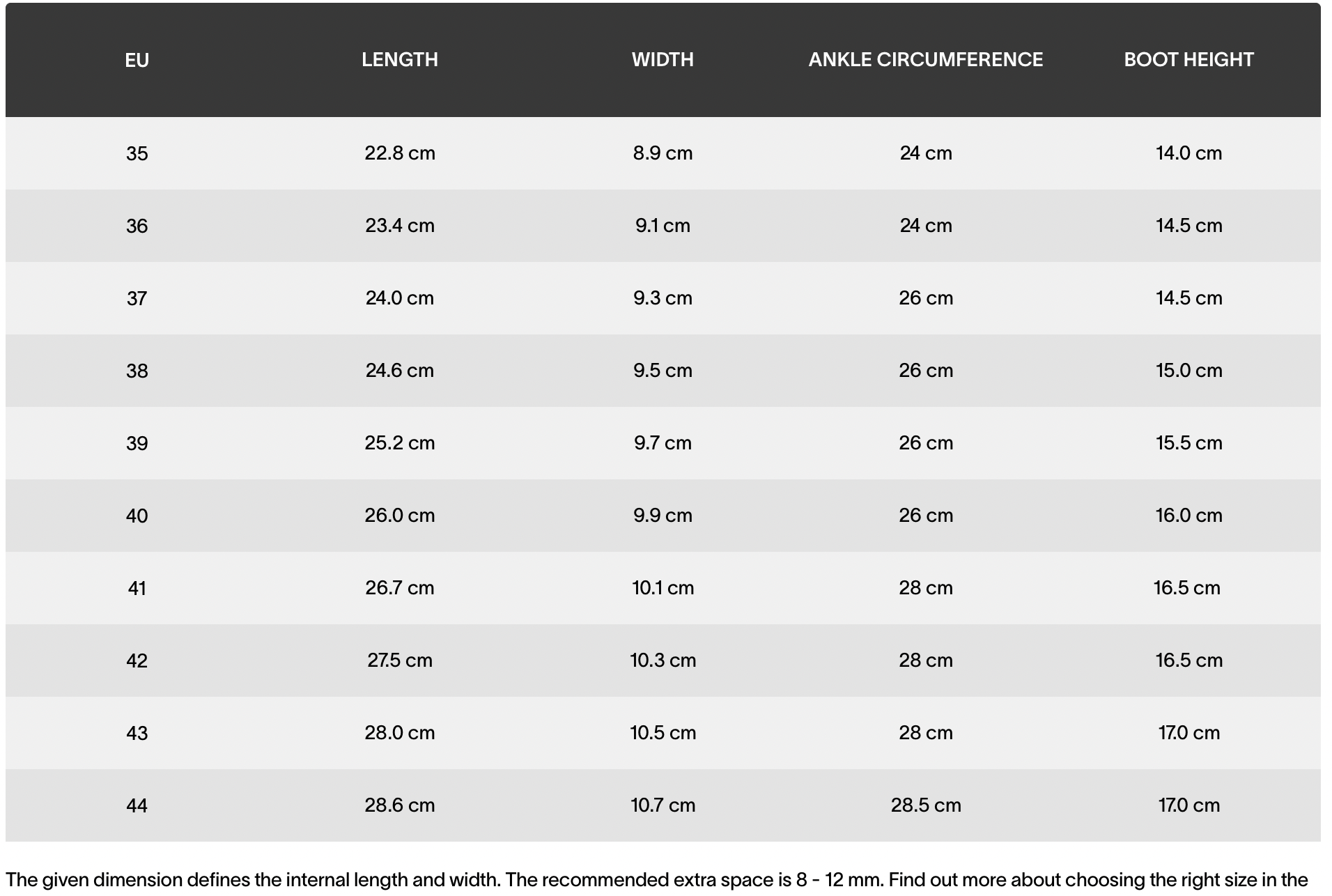
Task: Click the 16.0 cm boot height value
Action: pyautogui.click(x=1188, y=516)
